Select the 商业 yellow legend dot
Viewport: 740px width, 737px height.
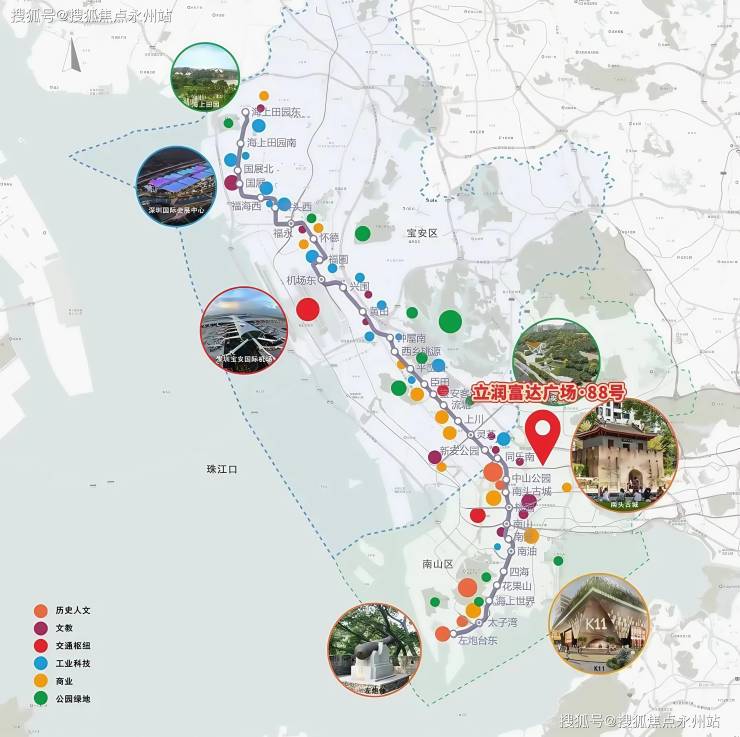click(x=41, y=681)
